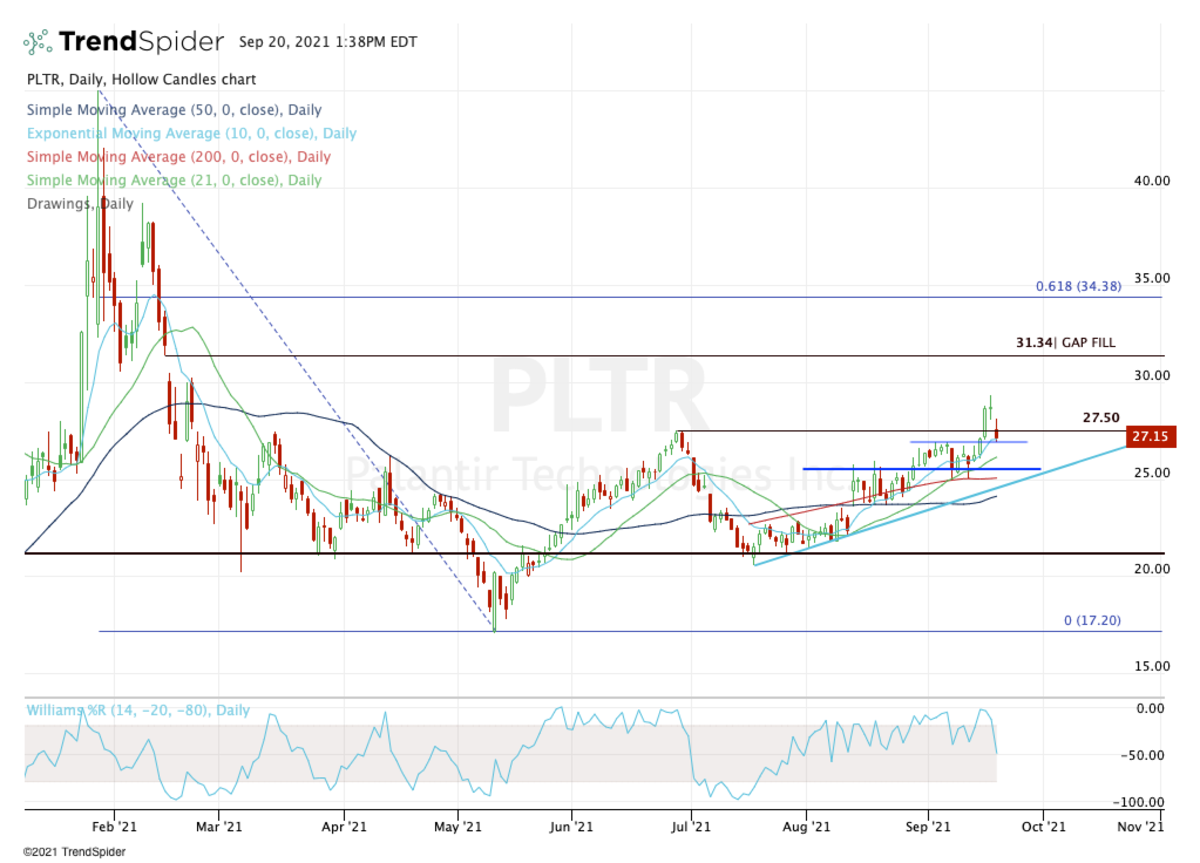Click the Oct '21 date axis label
Screen dimensions: 1200x863
tap(1043, 827)
